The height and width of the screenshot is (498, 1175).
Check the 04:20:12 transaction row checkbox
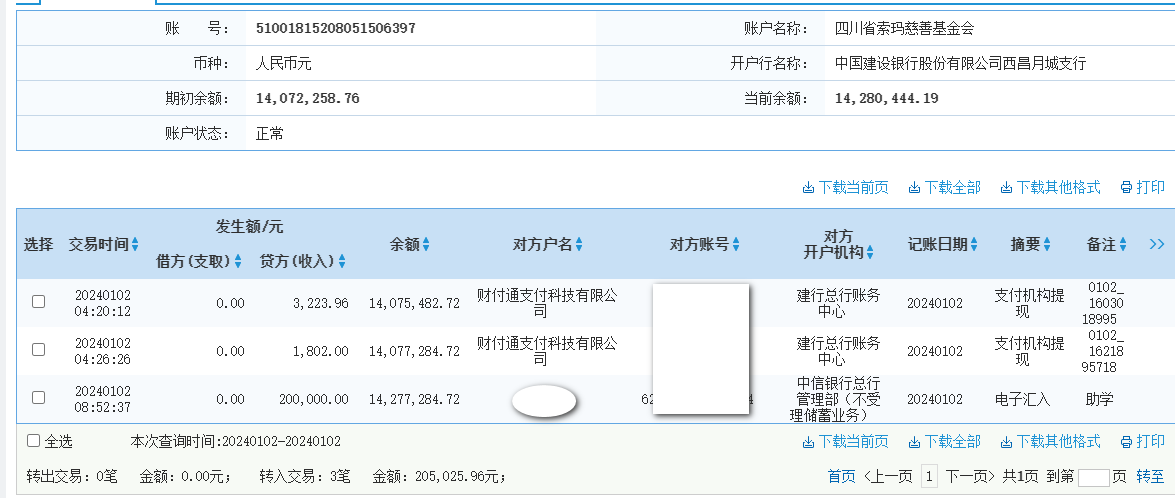[x=38, y=302]
